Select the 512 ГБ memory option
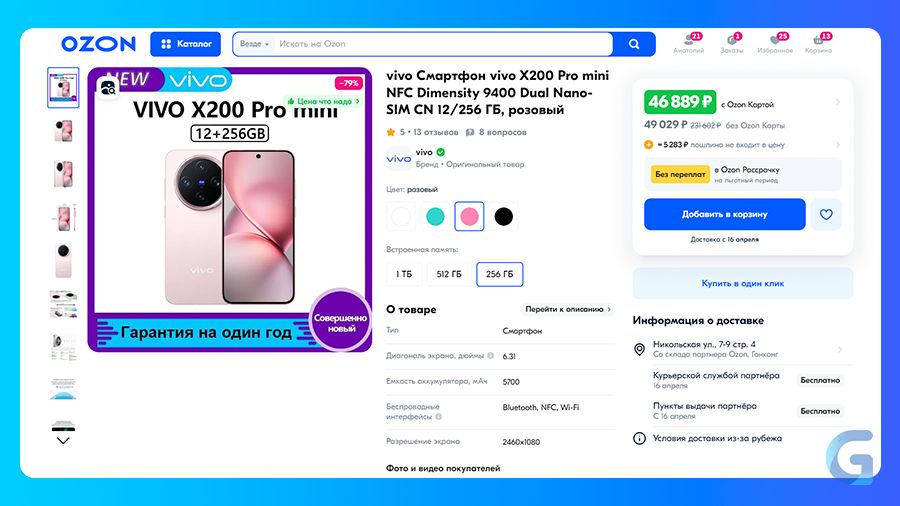Viewport: 900px width, 506px height. coord(449,274)
